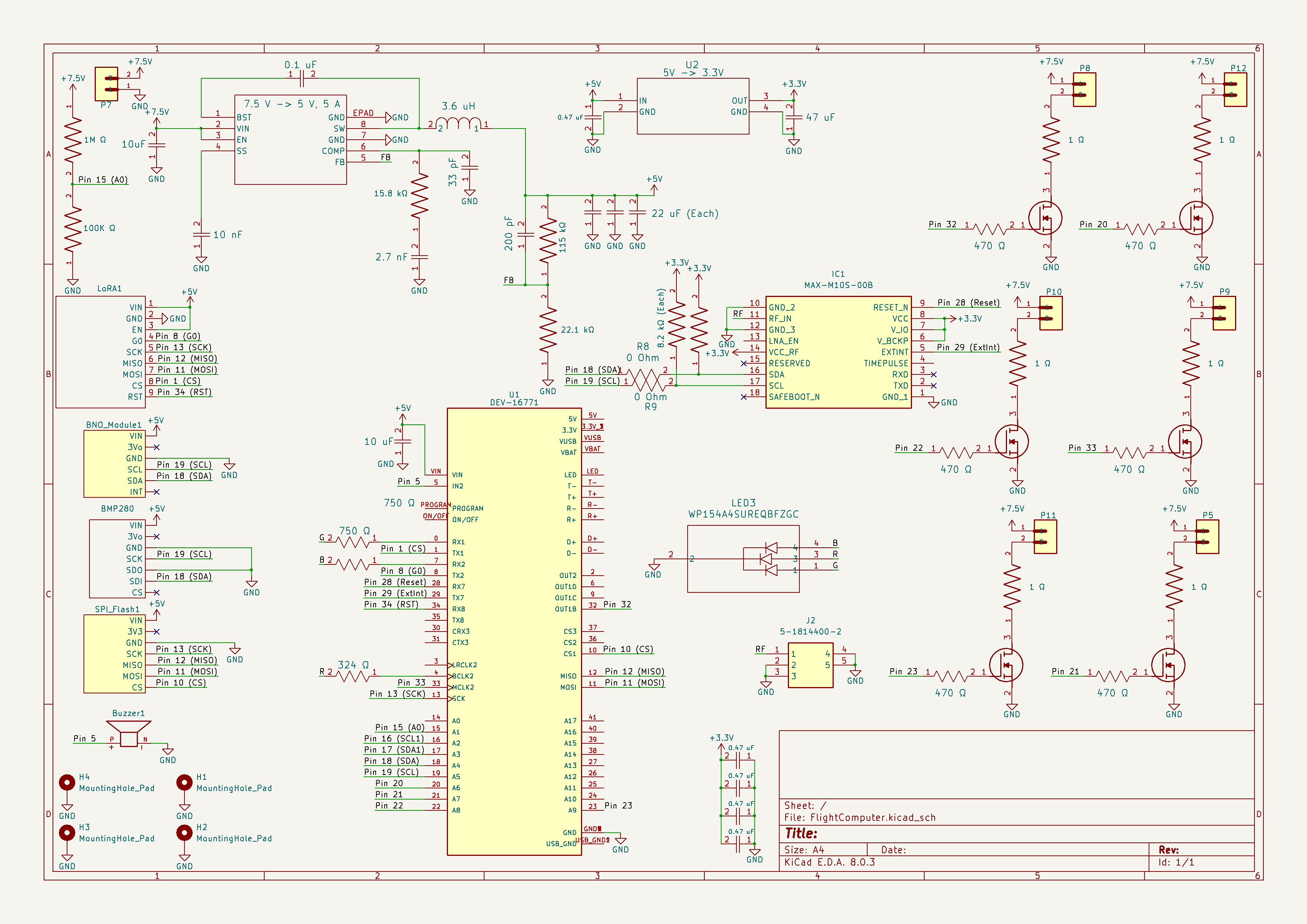Select the 115 kΩ feedback resistor

pyautogui.click(x=547, y=241)
